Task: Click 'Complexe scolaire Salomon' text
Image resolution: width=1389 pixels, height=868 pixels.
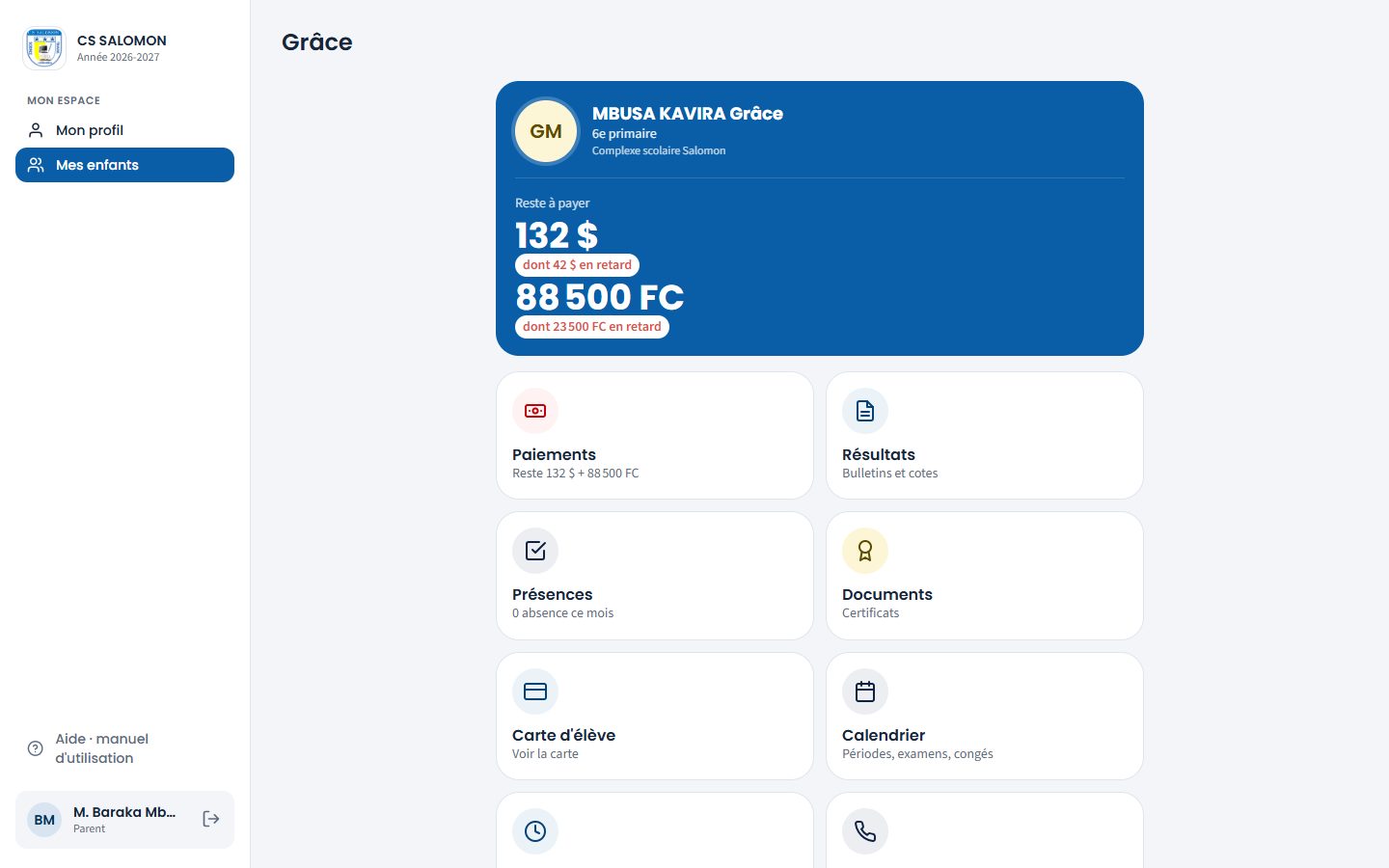Action: pyautogui.click(x=659, y=150)
